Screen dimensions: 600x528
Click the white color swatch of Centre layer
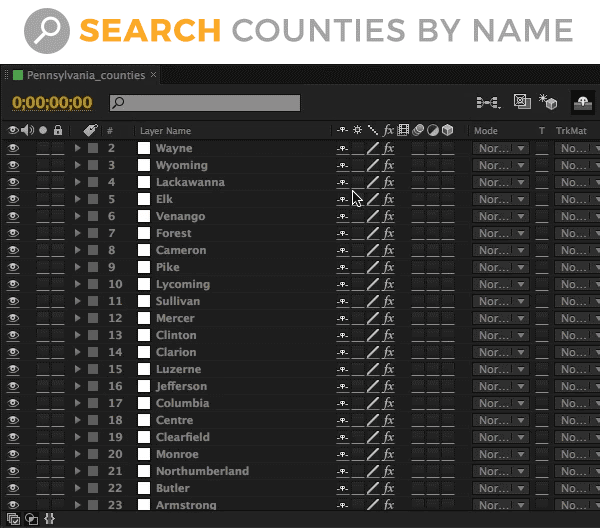point(144,420)
